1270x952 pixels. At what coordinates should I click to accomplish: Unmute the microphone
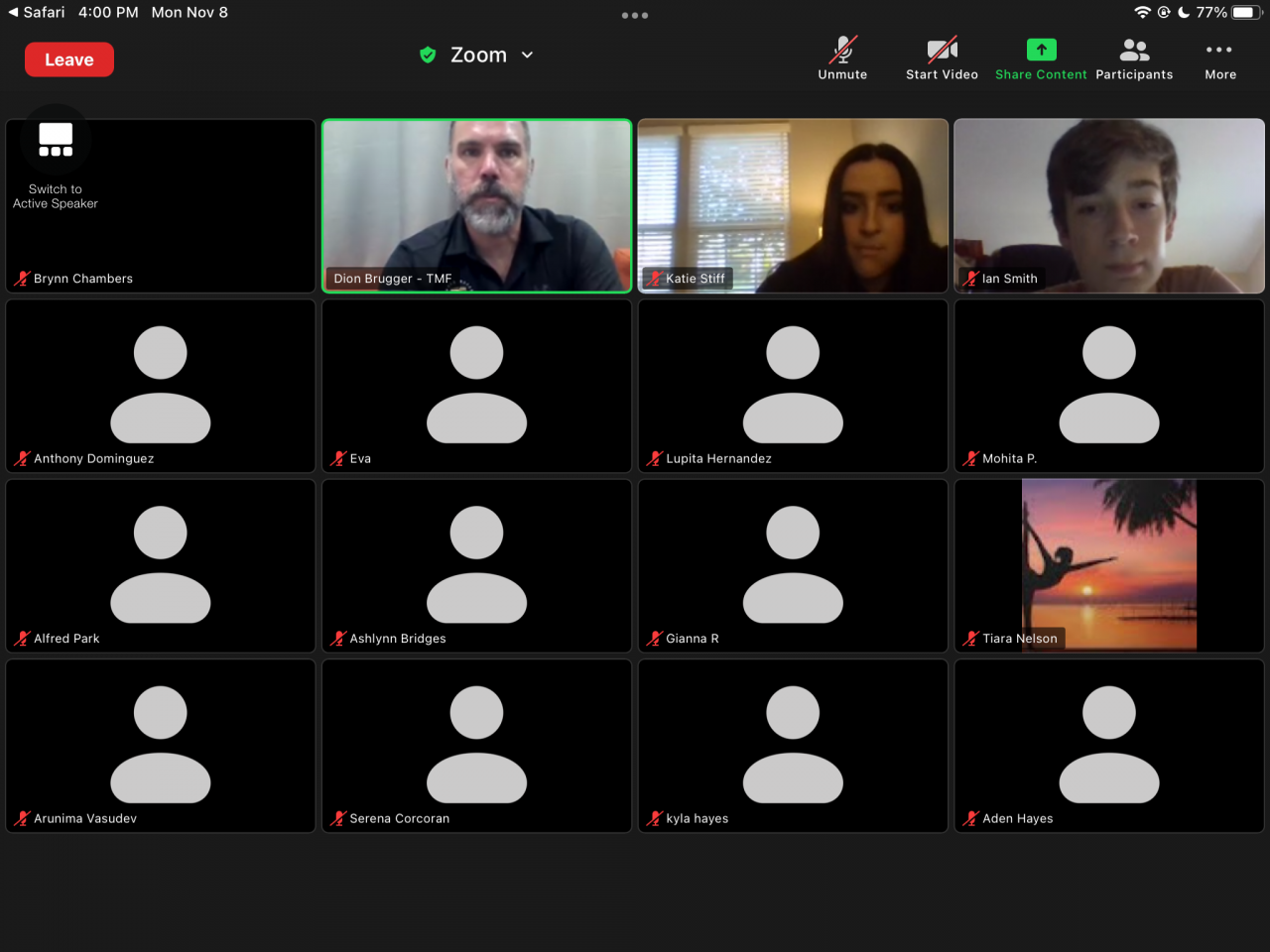pyautogui.click(x=842, y=59)
